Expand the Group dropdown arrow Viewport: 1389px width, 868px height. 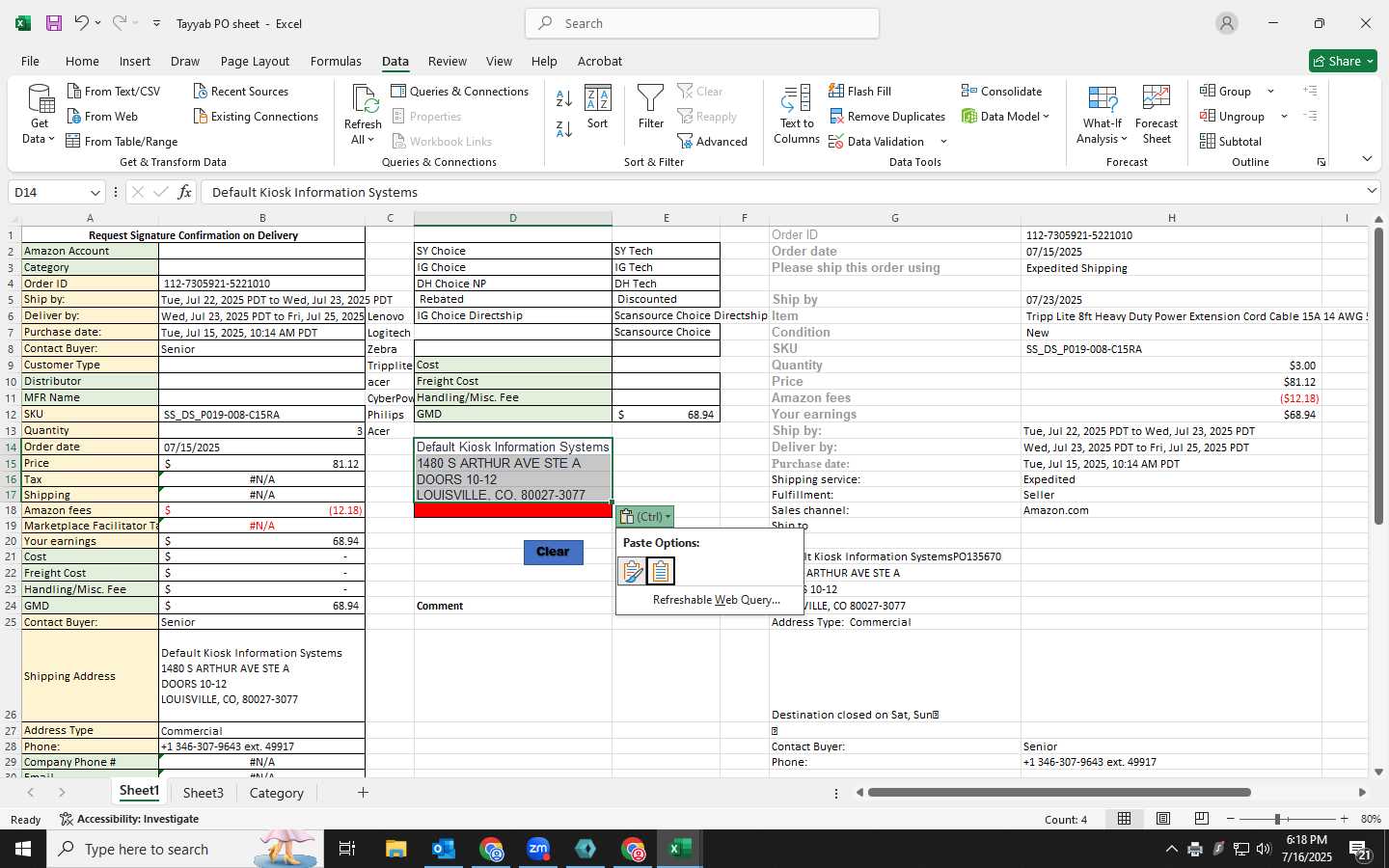[x=1270, y=91]
